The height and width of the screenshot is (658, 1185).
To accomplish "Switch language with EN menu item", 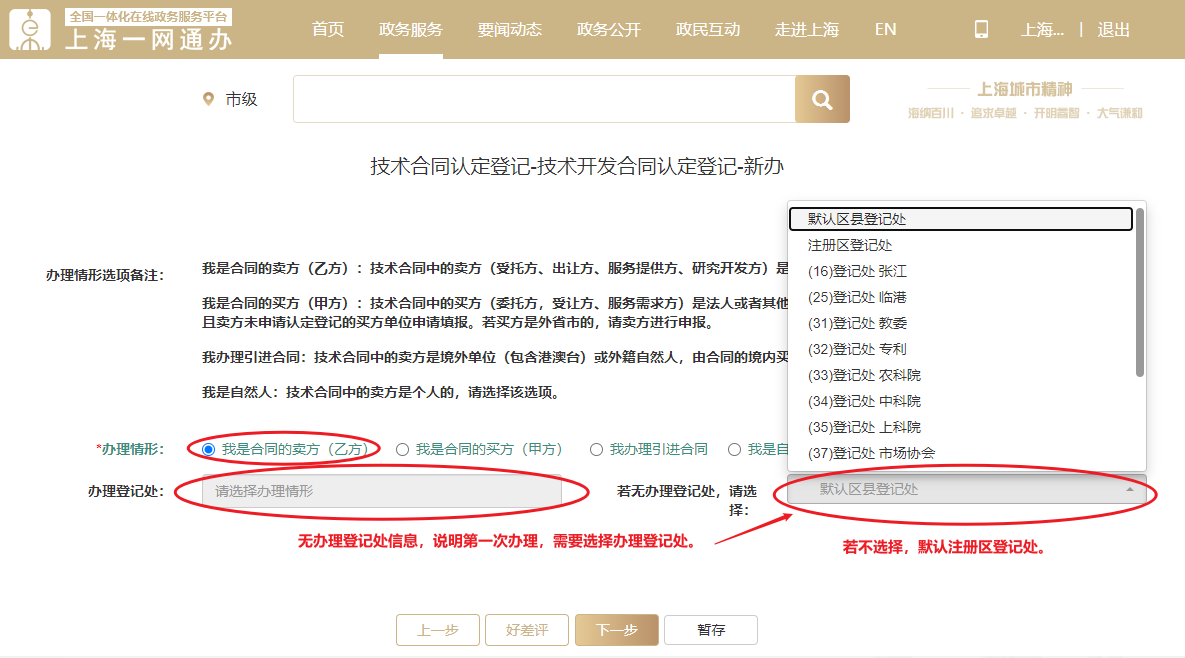I will [x=885, y=30].
